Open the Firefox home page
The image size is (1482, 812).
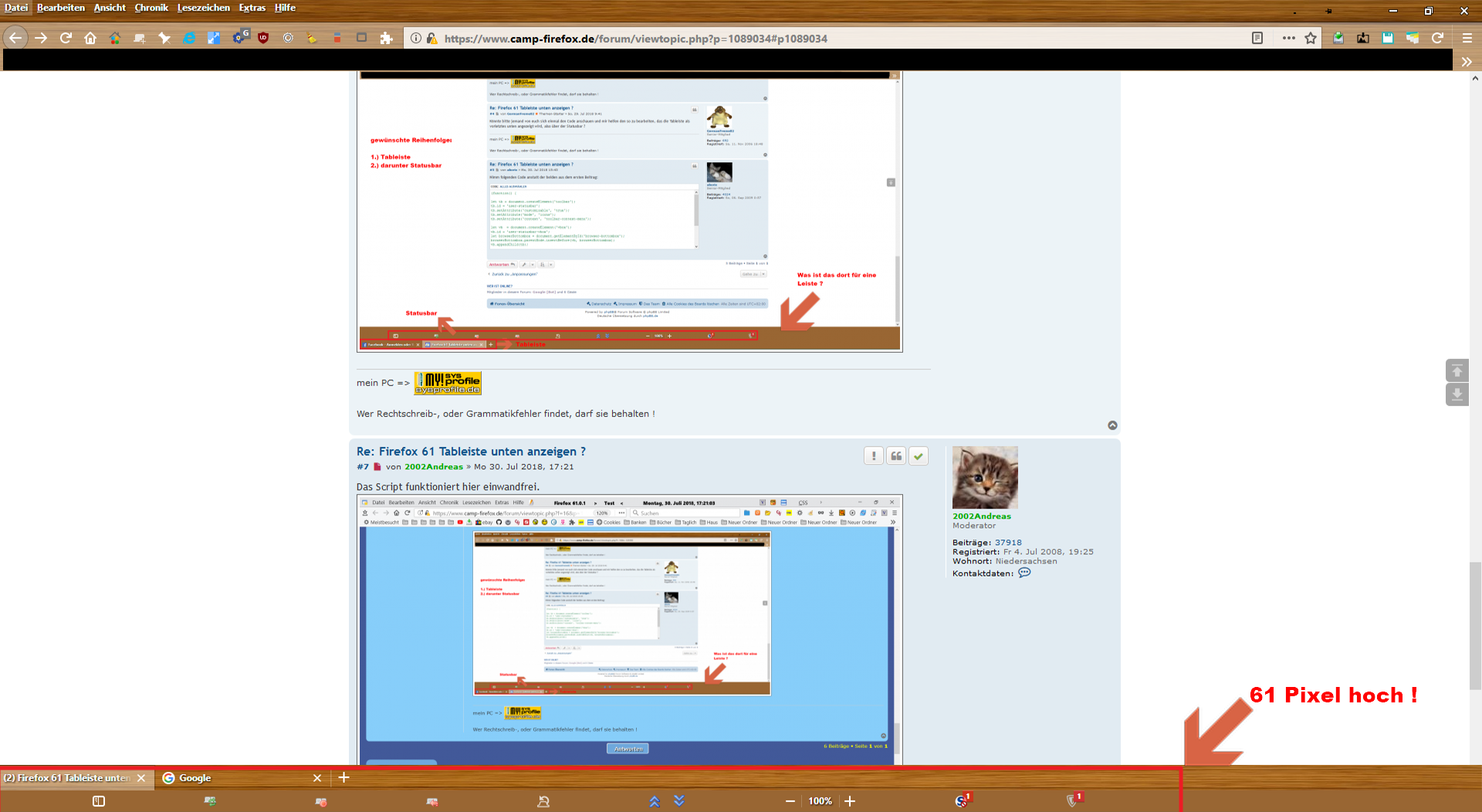click(x=90, y=38)
